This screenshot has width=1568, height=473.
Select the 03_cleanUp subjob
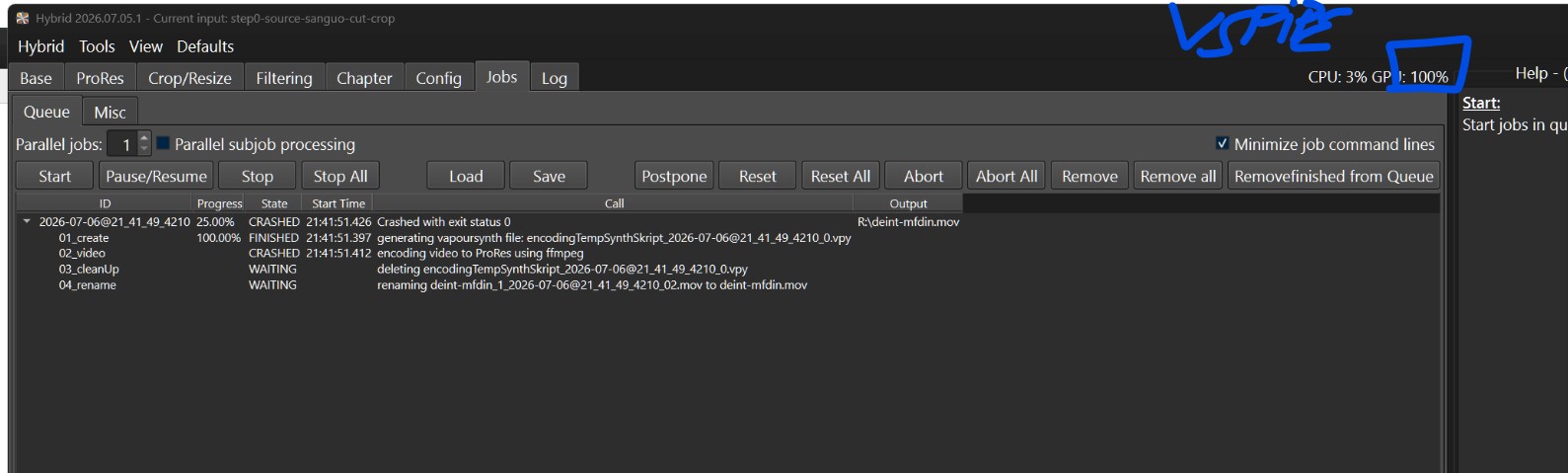tap(89, 270)
